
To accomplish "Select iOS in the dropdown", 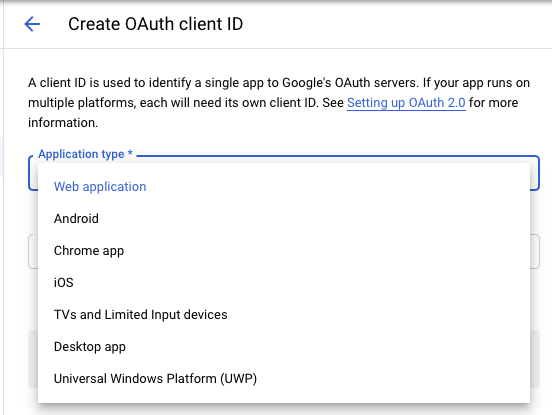I will click(284, 283).
